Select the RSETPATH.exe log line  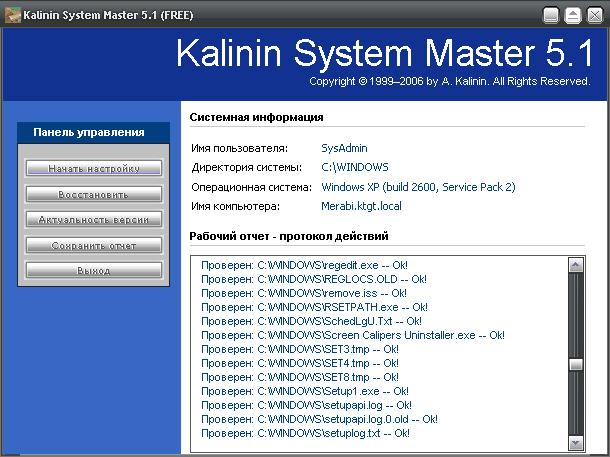pyautogui.click(x=314, y=307)
